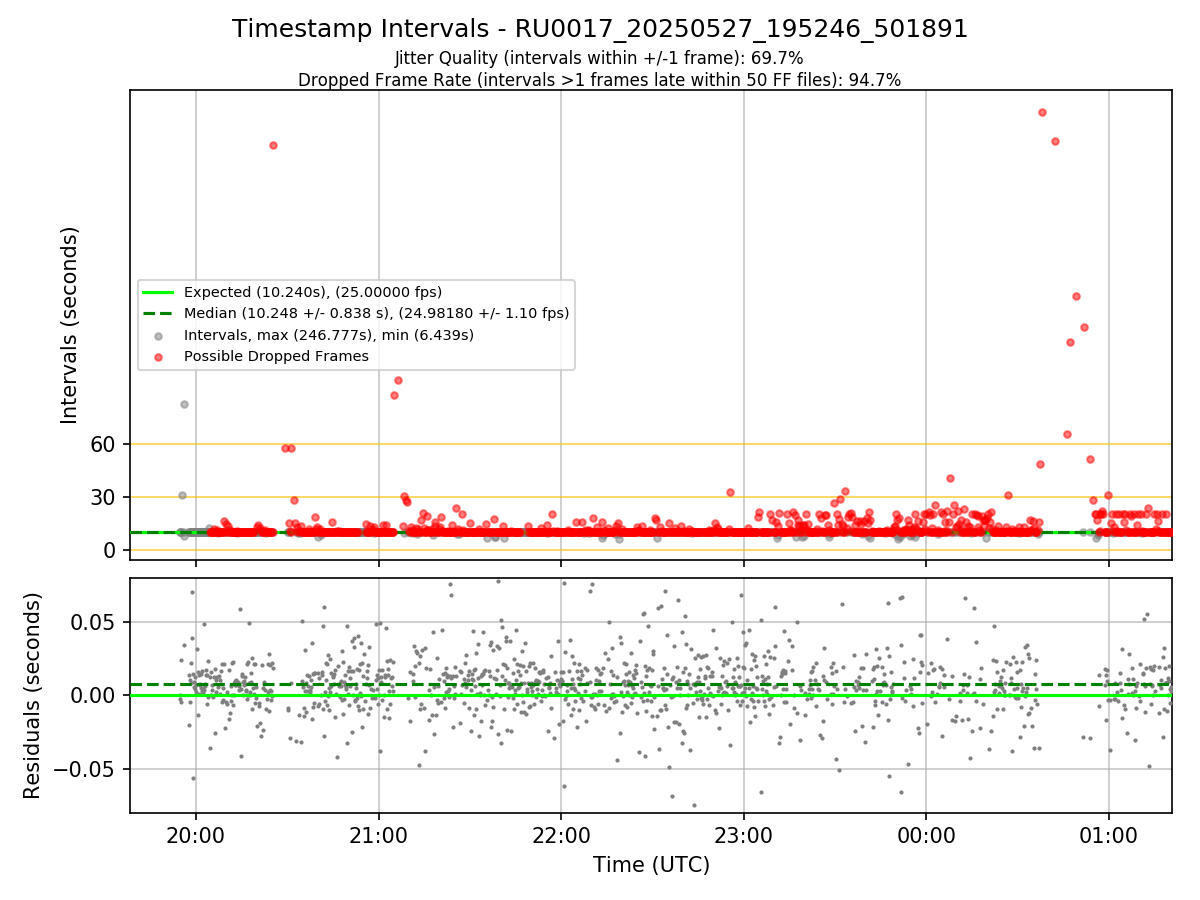Click the solid green line sample in the legend

pyautogui.click(x=160, y=292)
